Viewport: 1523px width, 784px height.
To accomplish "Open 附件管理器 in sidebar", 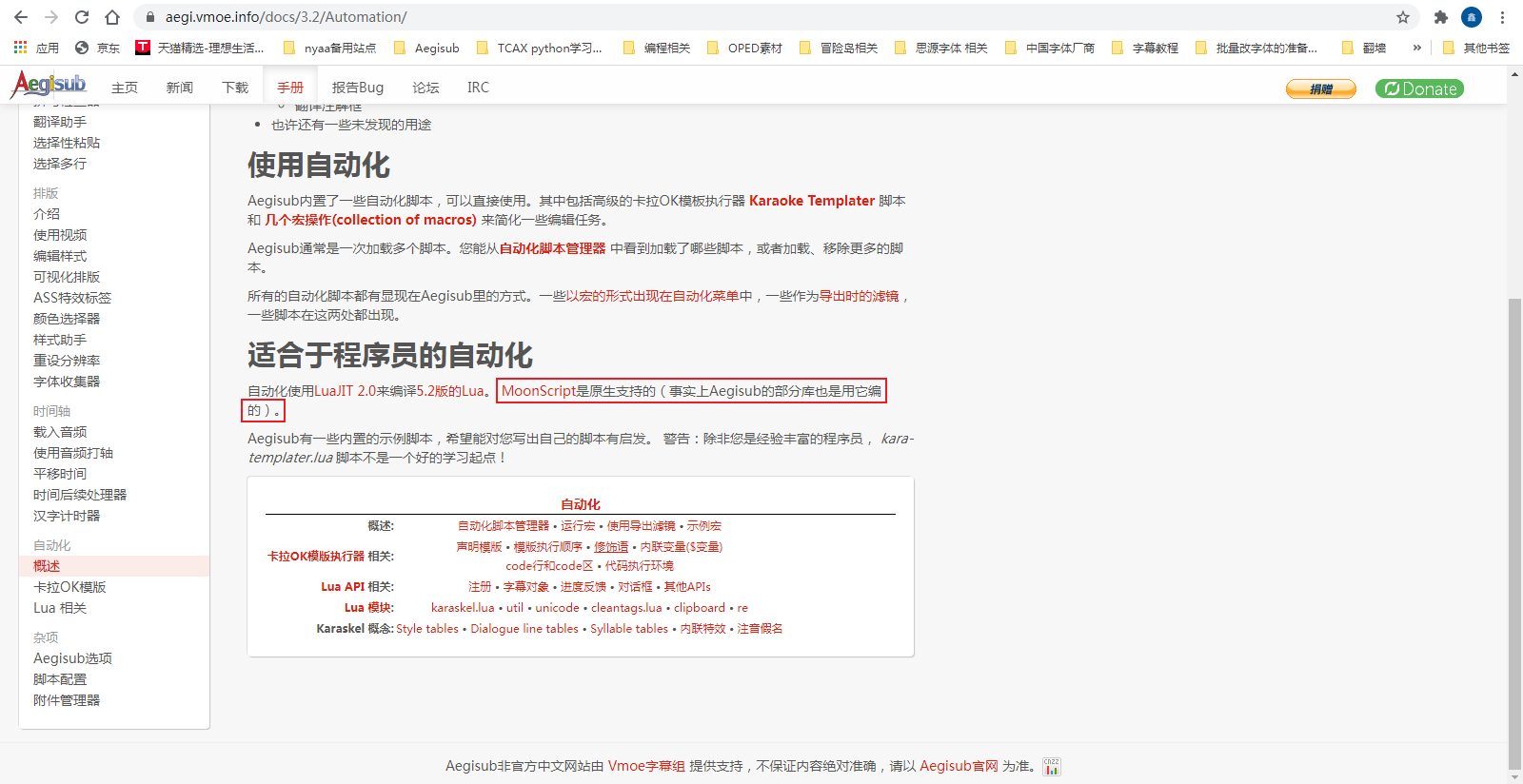I will coord(67,700).
